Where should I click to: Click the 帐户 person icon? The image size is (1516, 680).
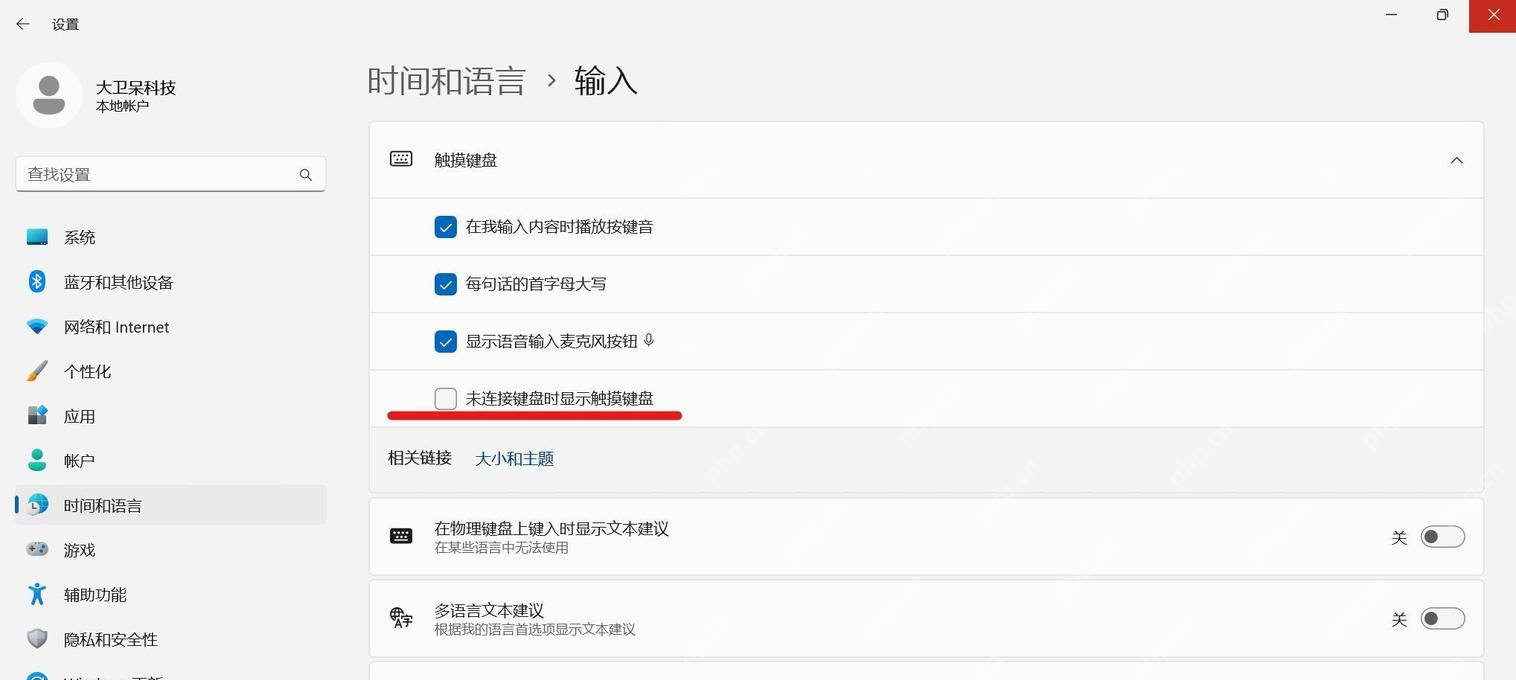37,460
